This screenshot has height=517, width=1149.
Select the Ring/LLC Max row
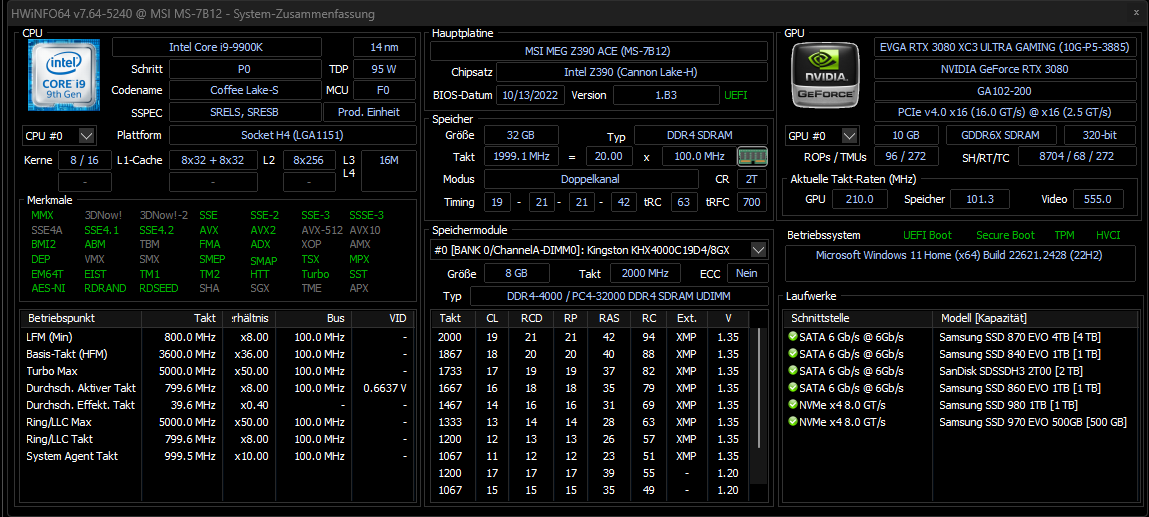coord(218,422)
